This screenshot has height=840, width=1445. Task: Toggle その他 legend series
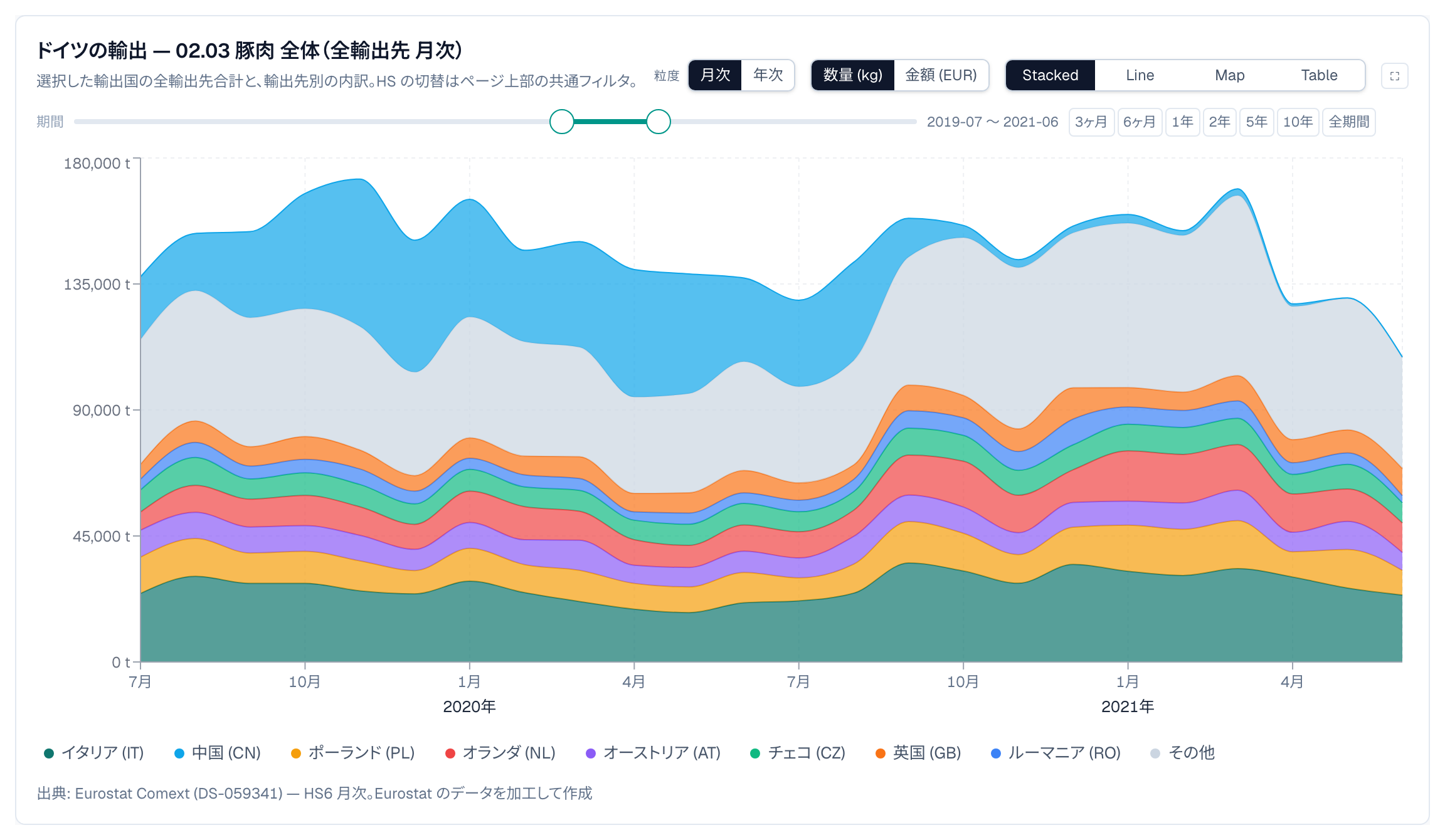click(1183, 753)
